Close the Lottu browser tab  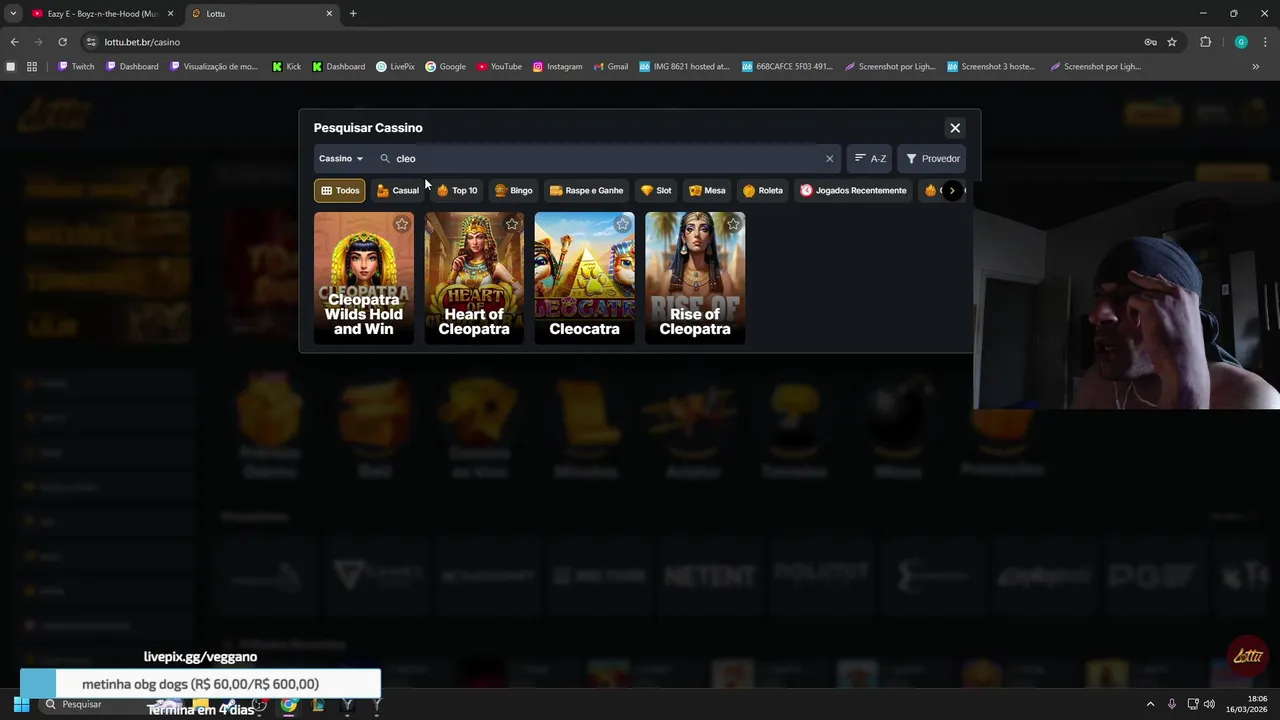329,14
